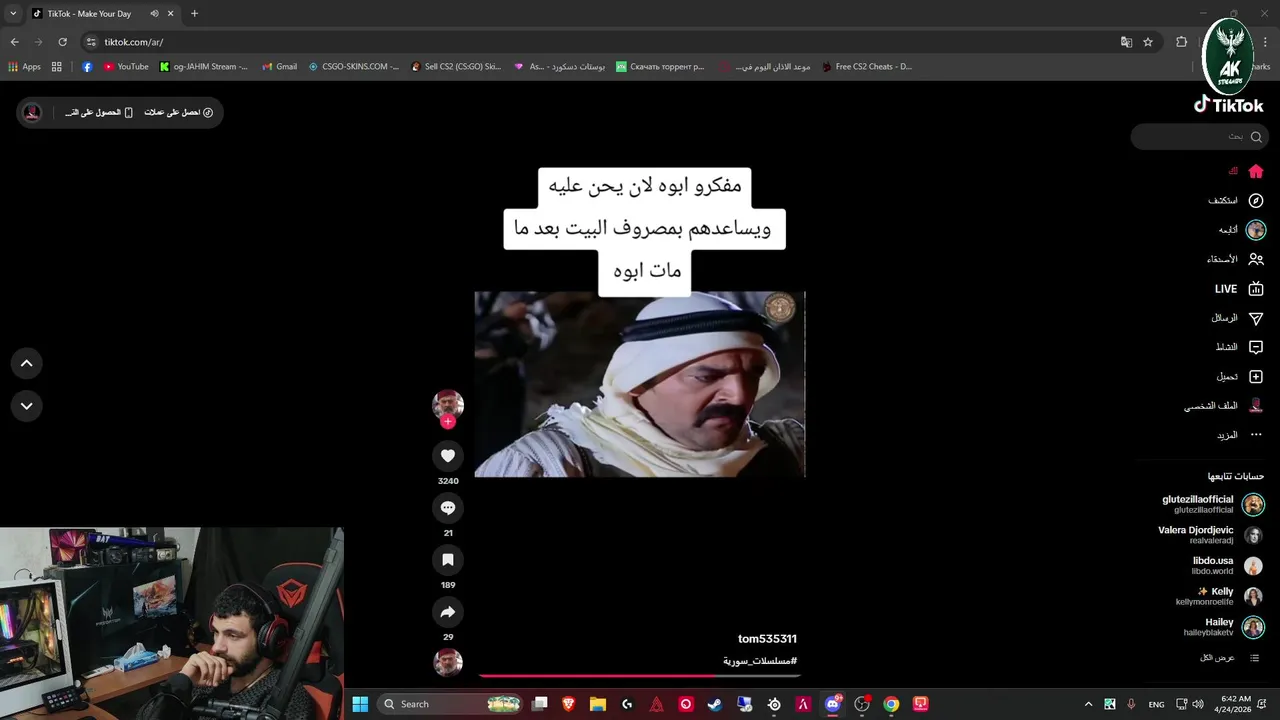
Task: Open Brave browser from the taskbar
Action: tap(569, 704)
